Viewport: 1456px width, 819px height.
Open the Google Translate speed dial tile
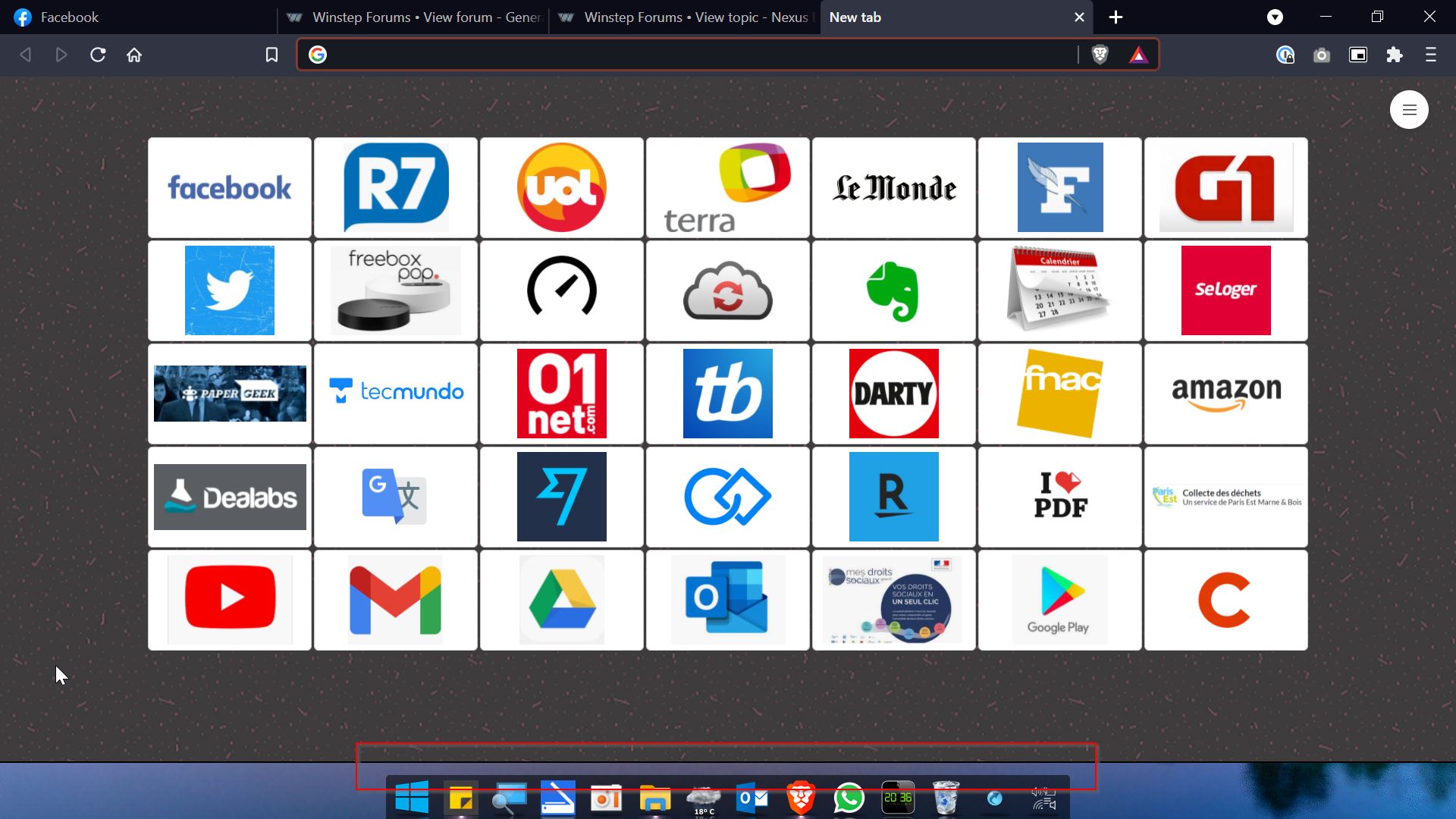(x=395, y=497)
